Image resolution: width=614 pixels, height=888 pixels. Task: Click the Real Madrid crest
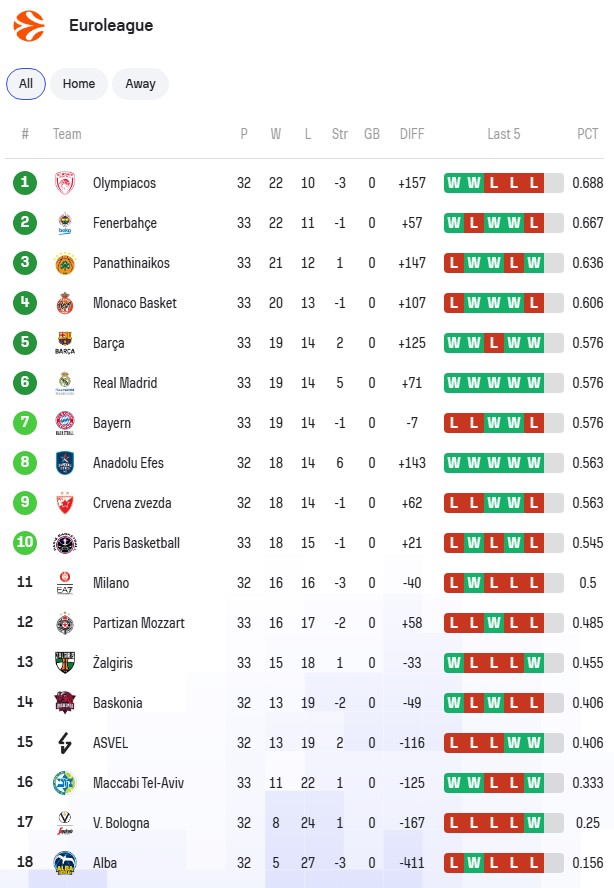coord(65,383)
